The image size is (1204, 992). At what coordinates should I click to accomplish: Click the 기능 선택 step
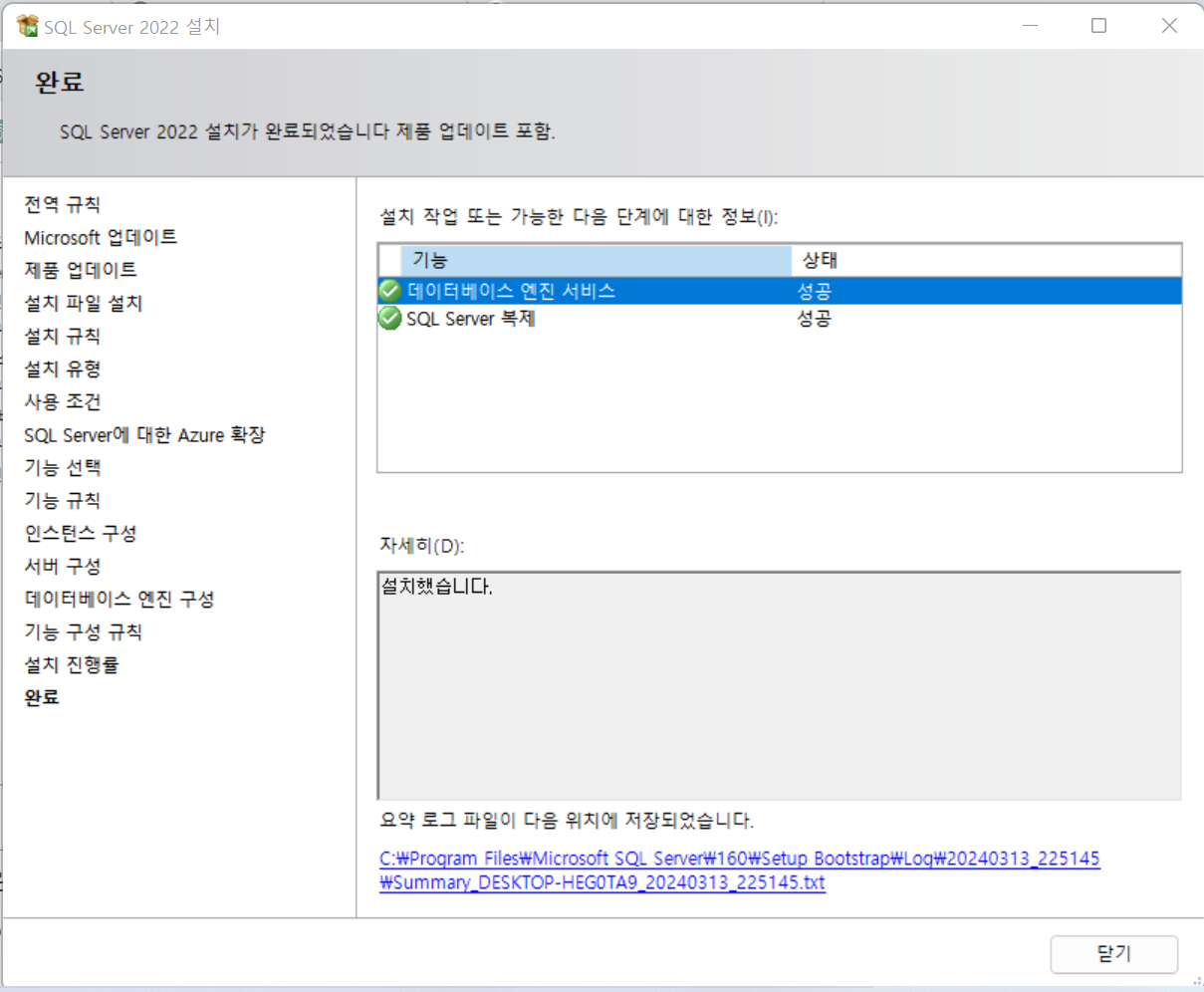coord(62,467)
